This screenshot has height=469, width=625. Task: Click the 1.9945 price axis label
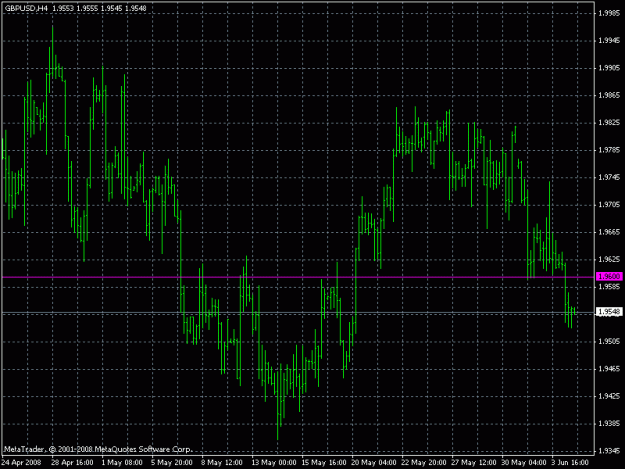coord(609,41)
